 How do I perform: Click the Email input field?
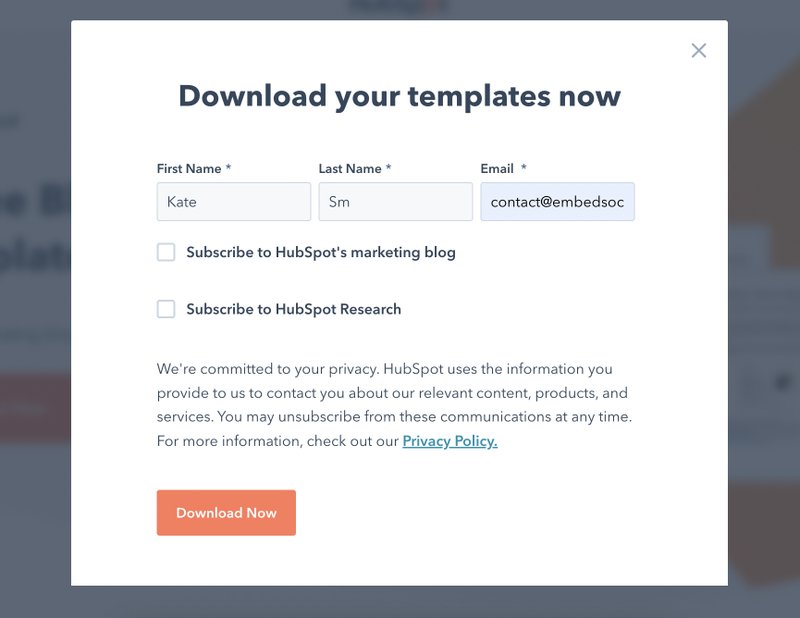click(x=557, y=202)
